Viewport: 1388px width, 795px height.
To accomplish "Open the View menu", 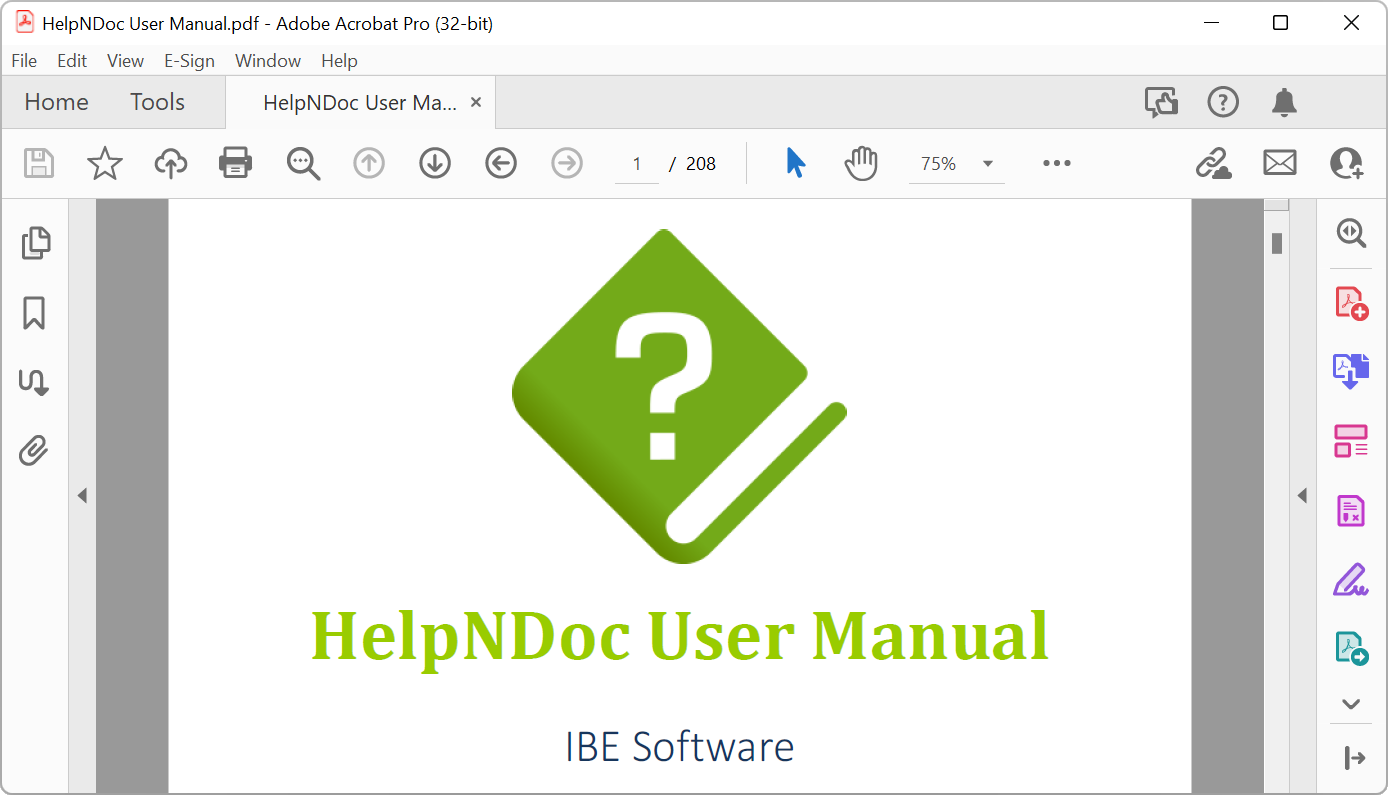I will tap(125, 61).
